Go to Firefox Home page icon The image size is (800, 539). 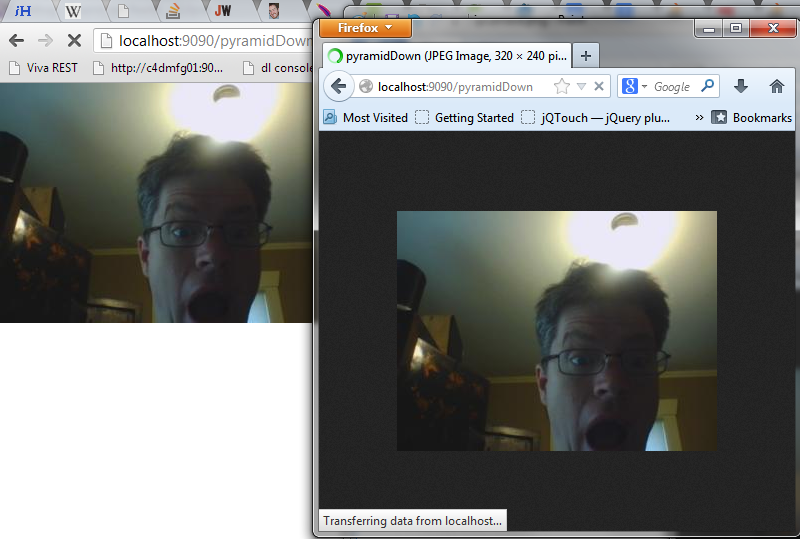tap(777, 86)
